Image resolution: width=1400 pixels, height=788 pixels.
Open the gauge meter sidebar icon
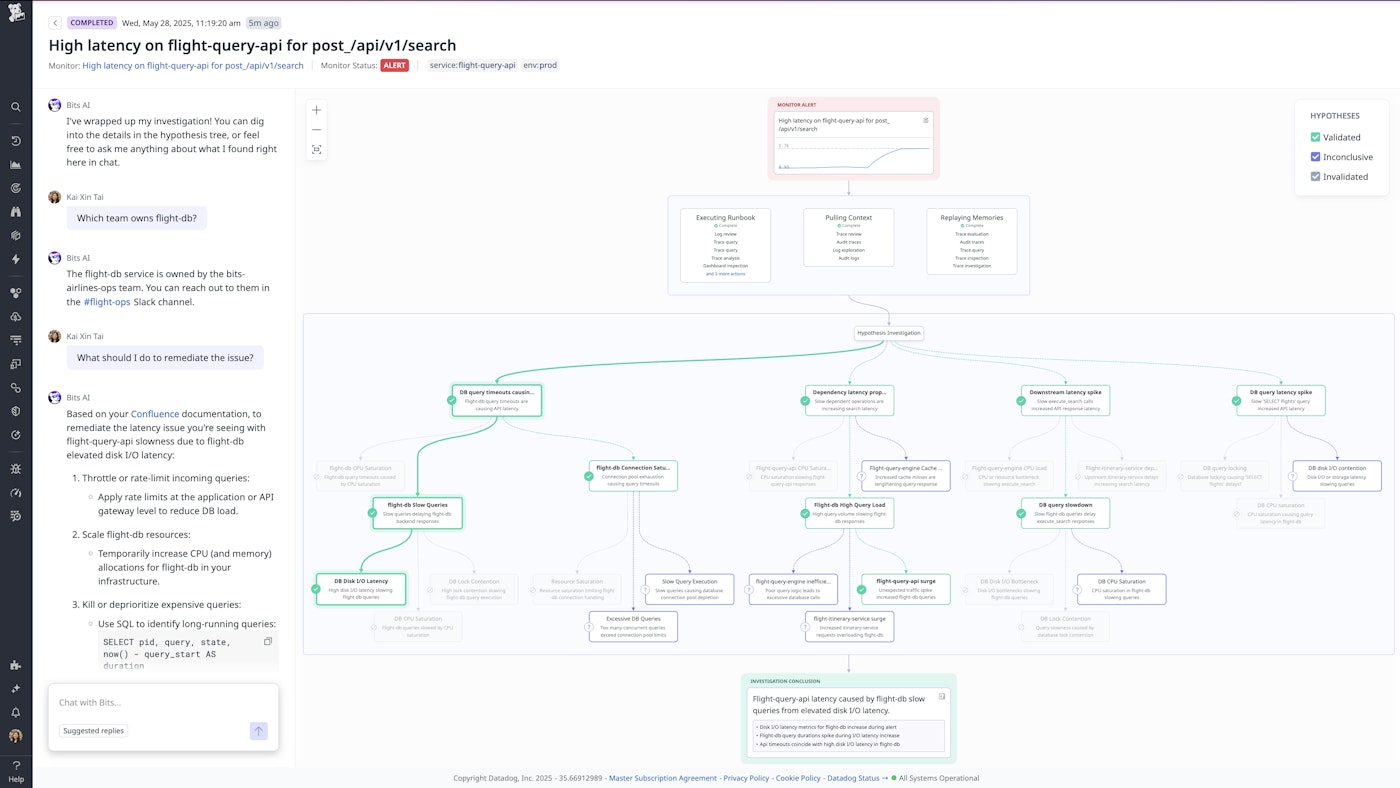(x=16, y=493)
